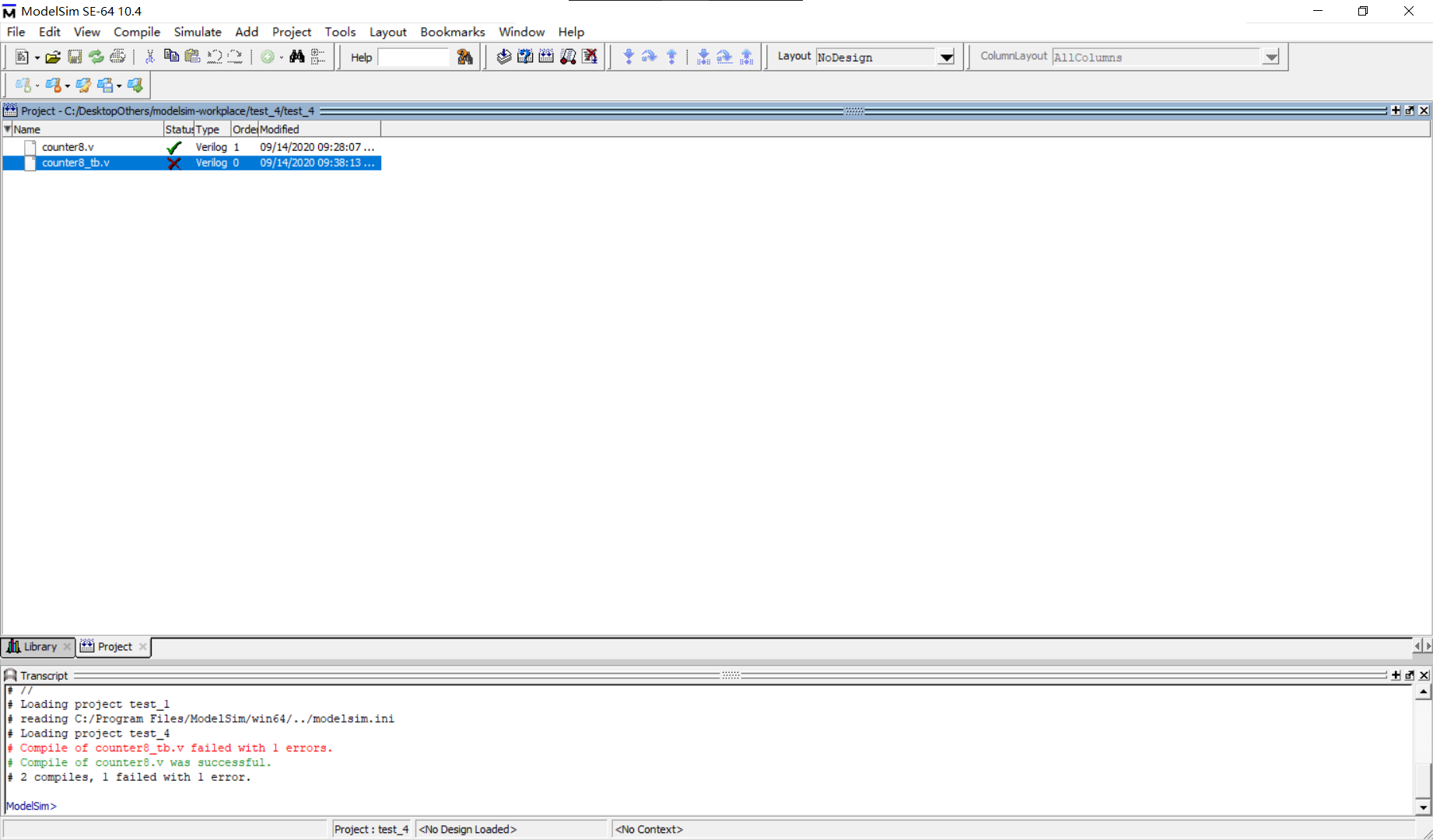Open the Simulate menu

198,32
